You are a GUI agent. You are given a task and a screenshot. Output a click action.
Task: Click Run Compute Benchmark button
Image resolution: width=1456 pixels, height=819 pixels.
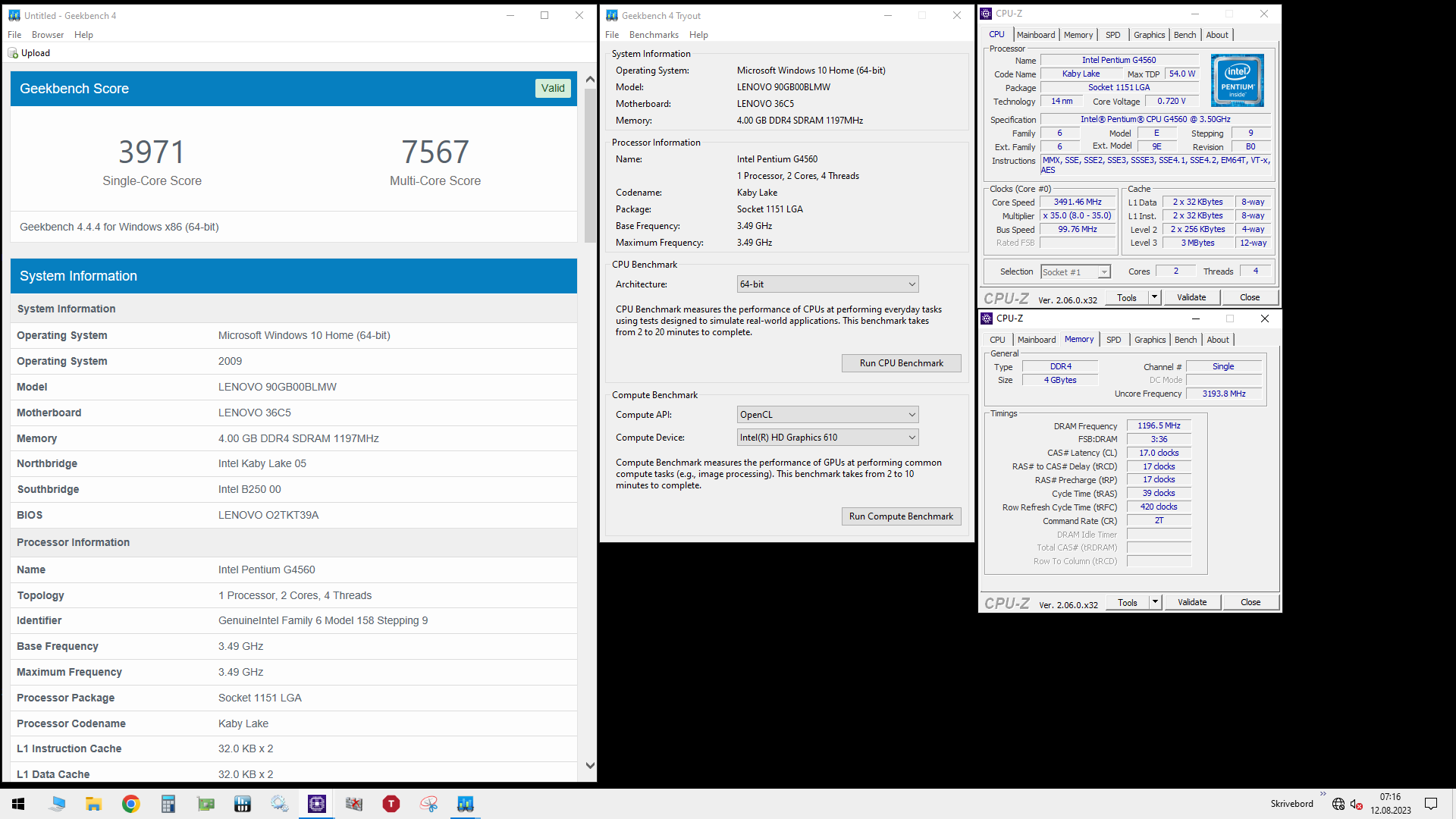pyautogui.click(x=902, y=516)
